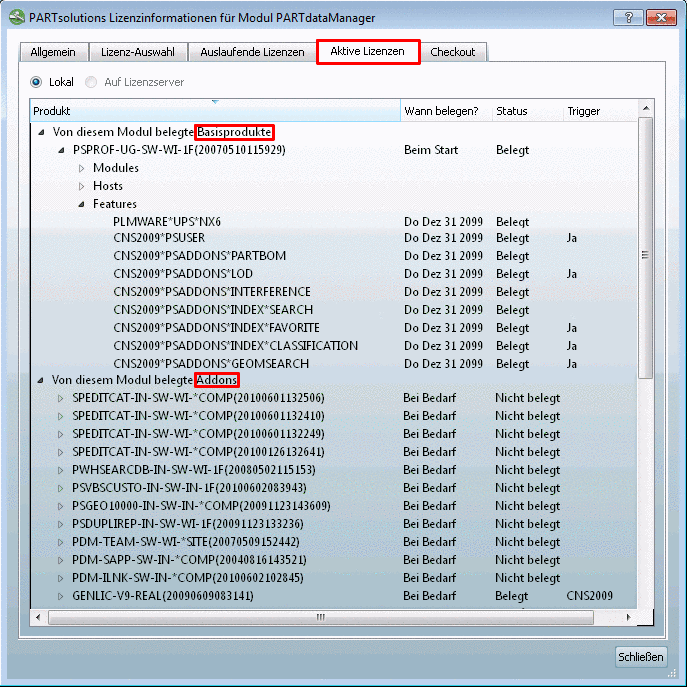Open the Allgemein tab
The image size is (687, 687).
[53, 52]
